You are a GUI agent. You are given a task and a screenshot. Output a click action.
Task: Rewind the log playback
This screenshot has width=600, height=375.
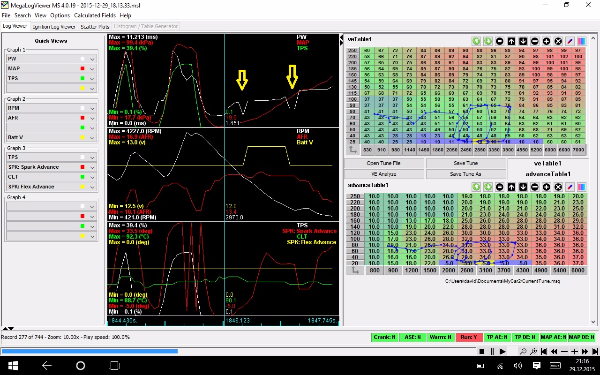[554, 351]
